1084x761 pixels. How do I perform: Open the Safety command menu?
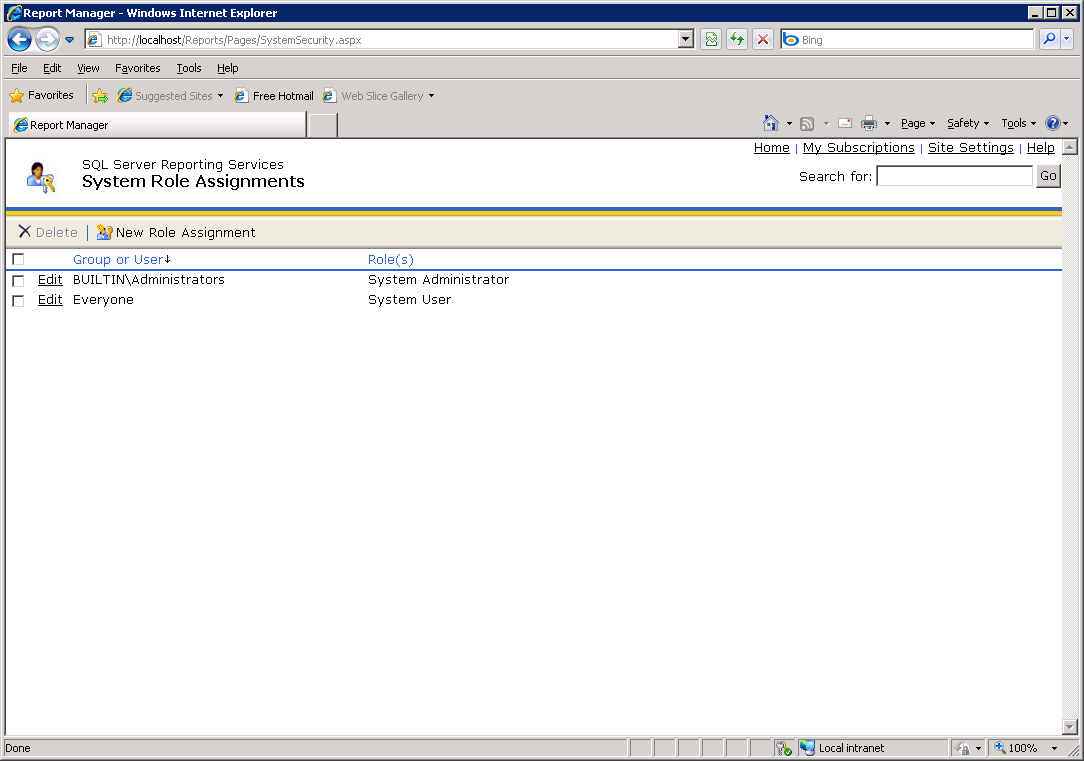[x=968, y=123]
